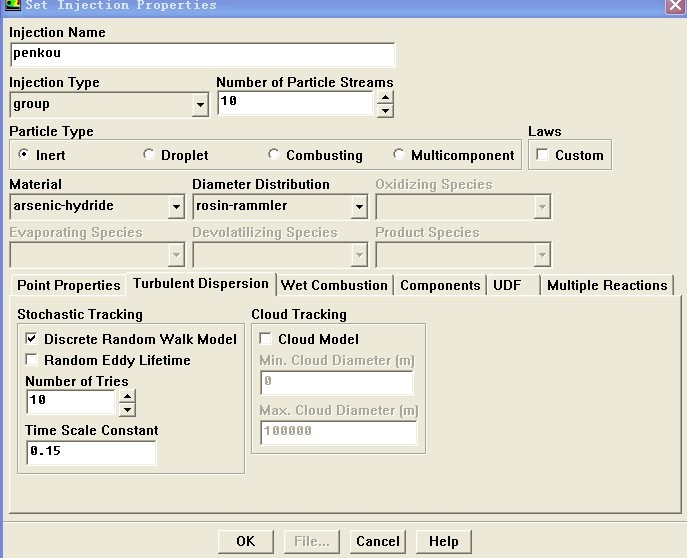Open the Injection Type dropdown
This screenshot has height=558, width=687.
pyautogui.click(x=200, y=104)
